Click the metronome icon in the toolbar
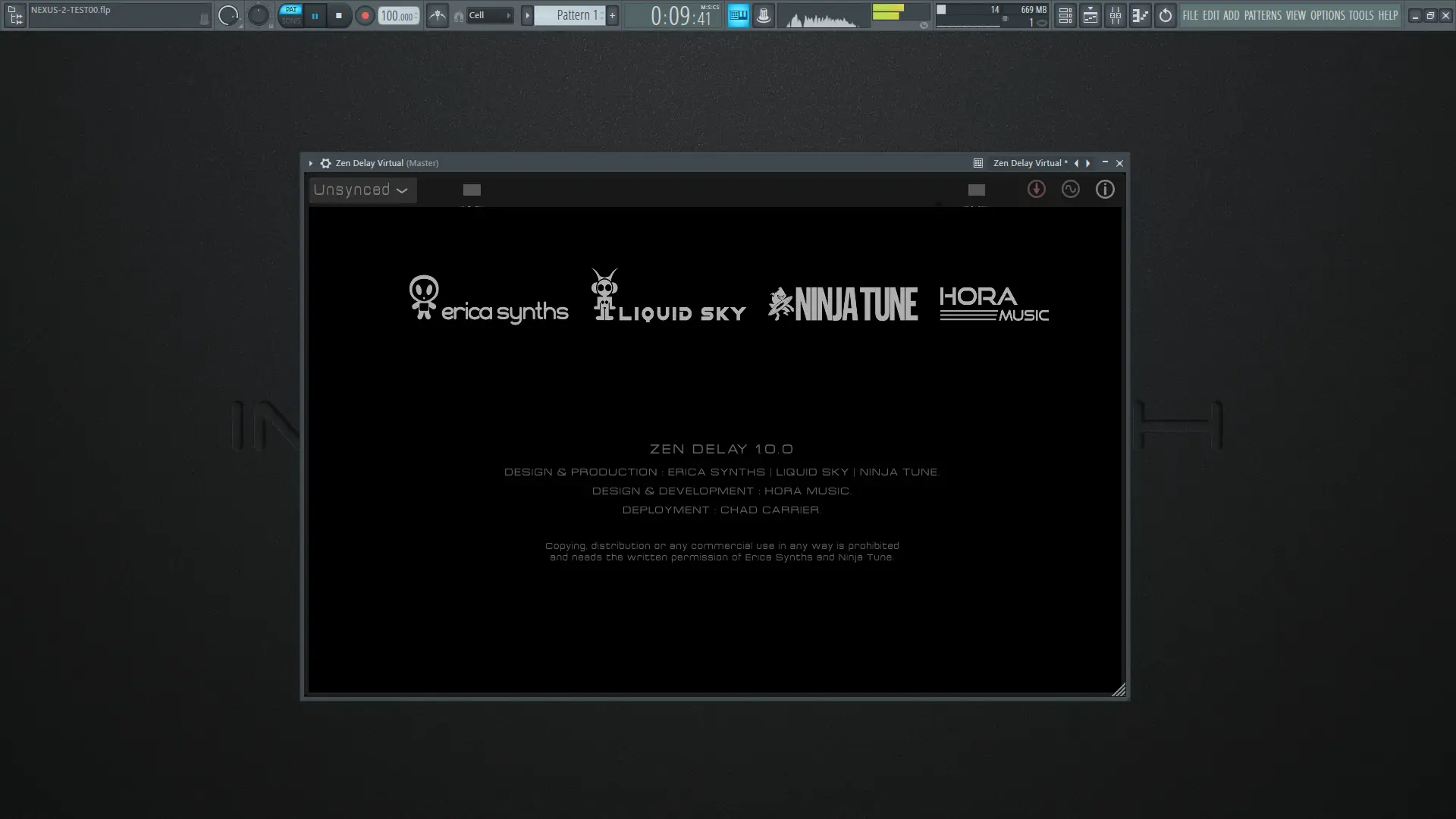This screenshot has height=819, width=1456. 438,15
